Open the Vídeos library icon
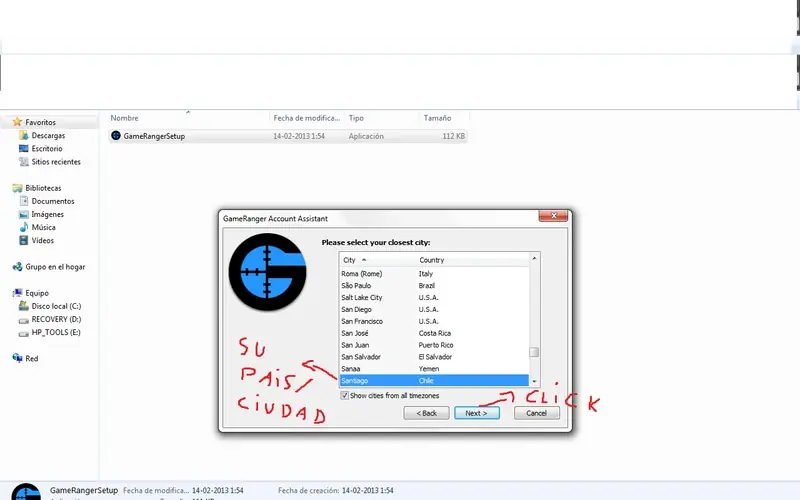Image resolution: width=800 pixels, height=500 pixels. pos(23,240)
